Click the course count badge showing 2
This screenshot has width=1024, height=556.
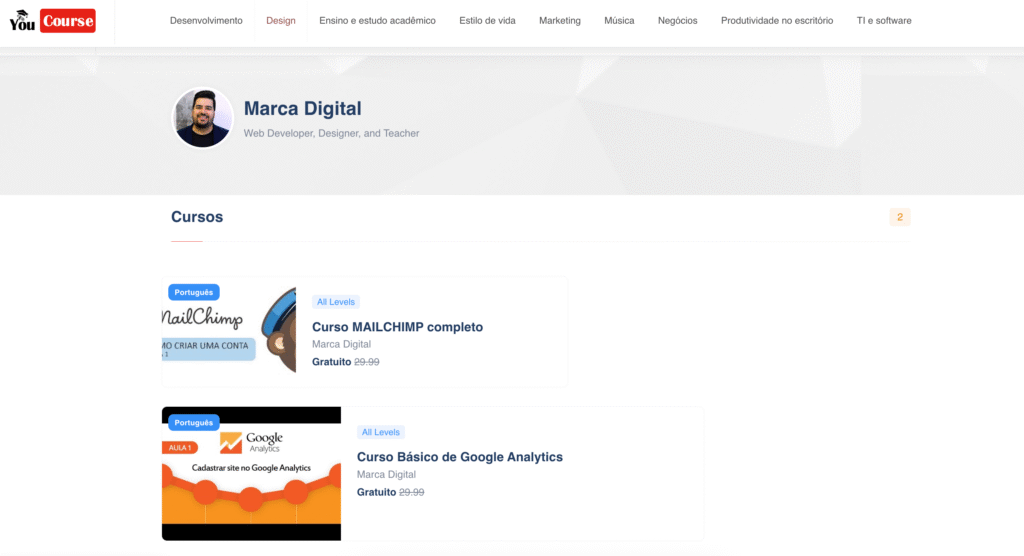pyautogui.click(x=899, y=217)
